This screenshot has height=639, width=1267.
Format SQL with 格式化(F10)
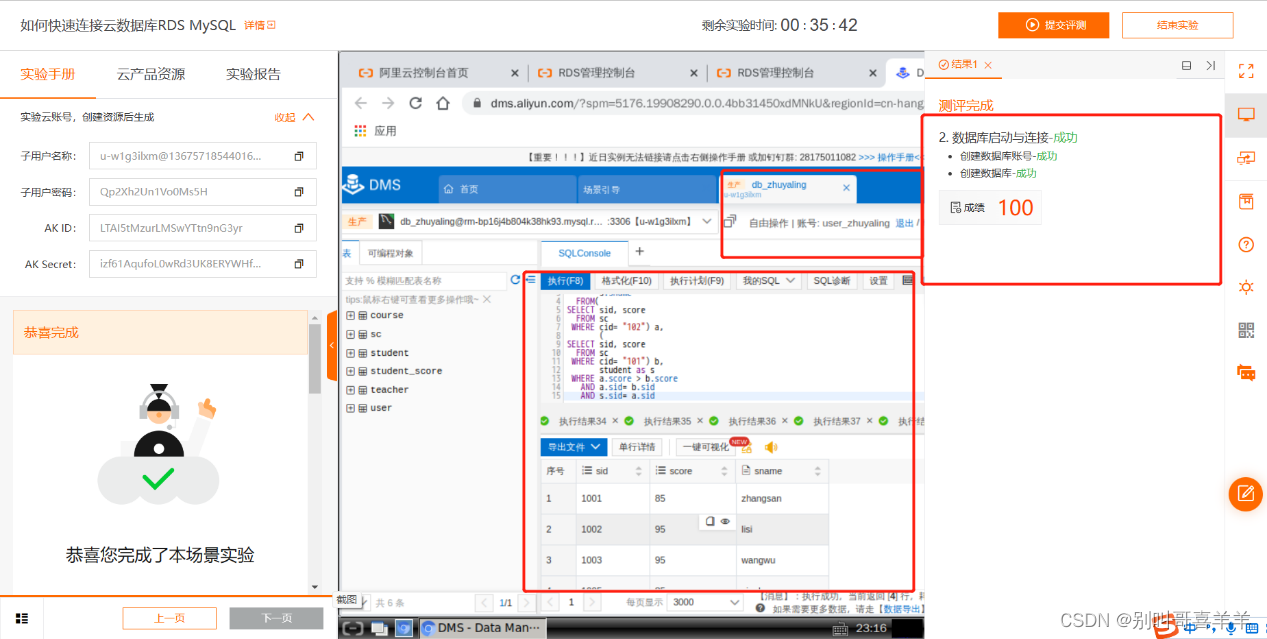click(626, 281)
